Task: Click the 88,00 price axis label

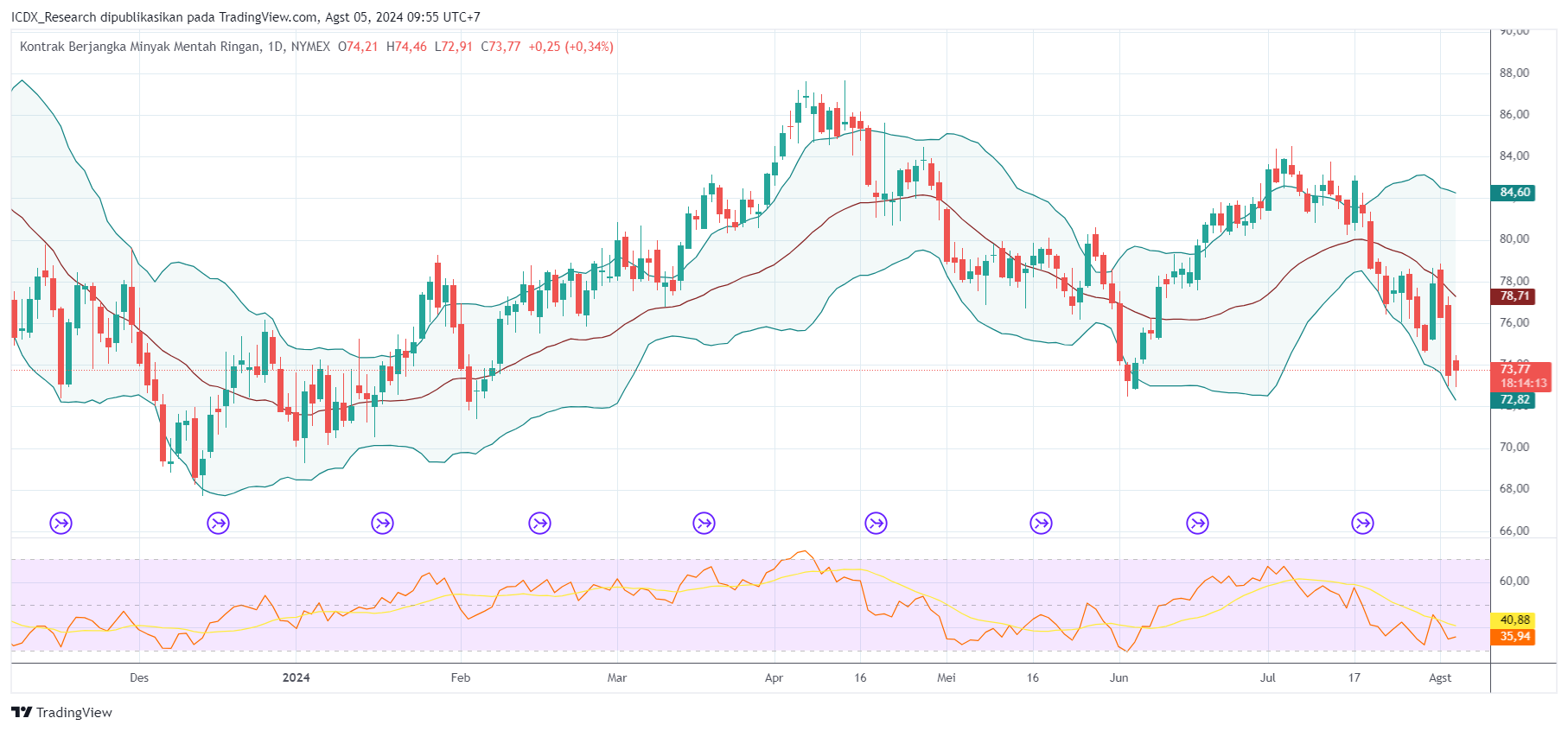Action: coord(1514,73)
